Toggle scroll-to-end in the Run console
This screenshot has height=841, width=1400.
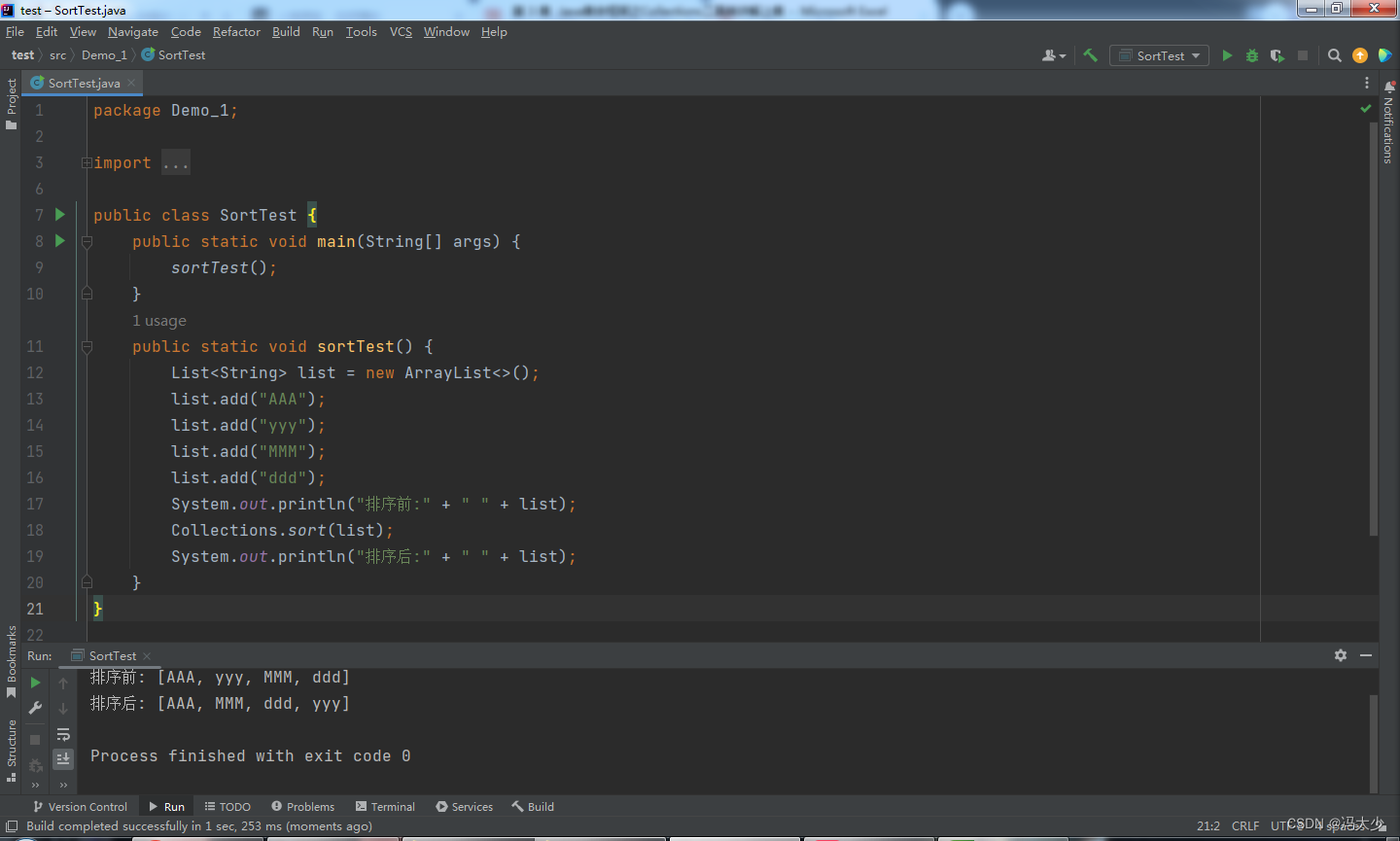(x=63, y=758)
